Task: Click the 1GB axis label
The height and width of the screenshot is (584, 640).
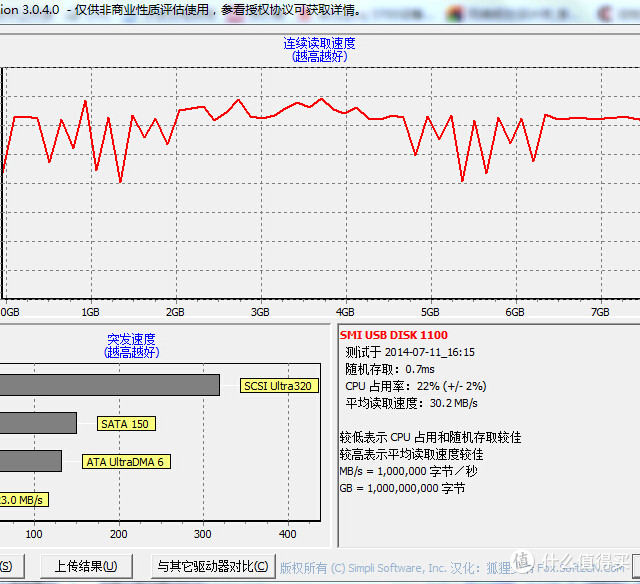Action: [x=91, y=312]
